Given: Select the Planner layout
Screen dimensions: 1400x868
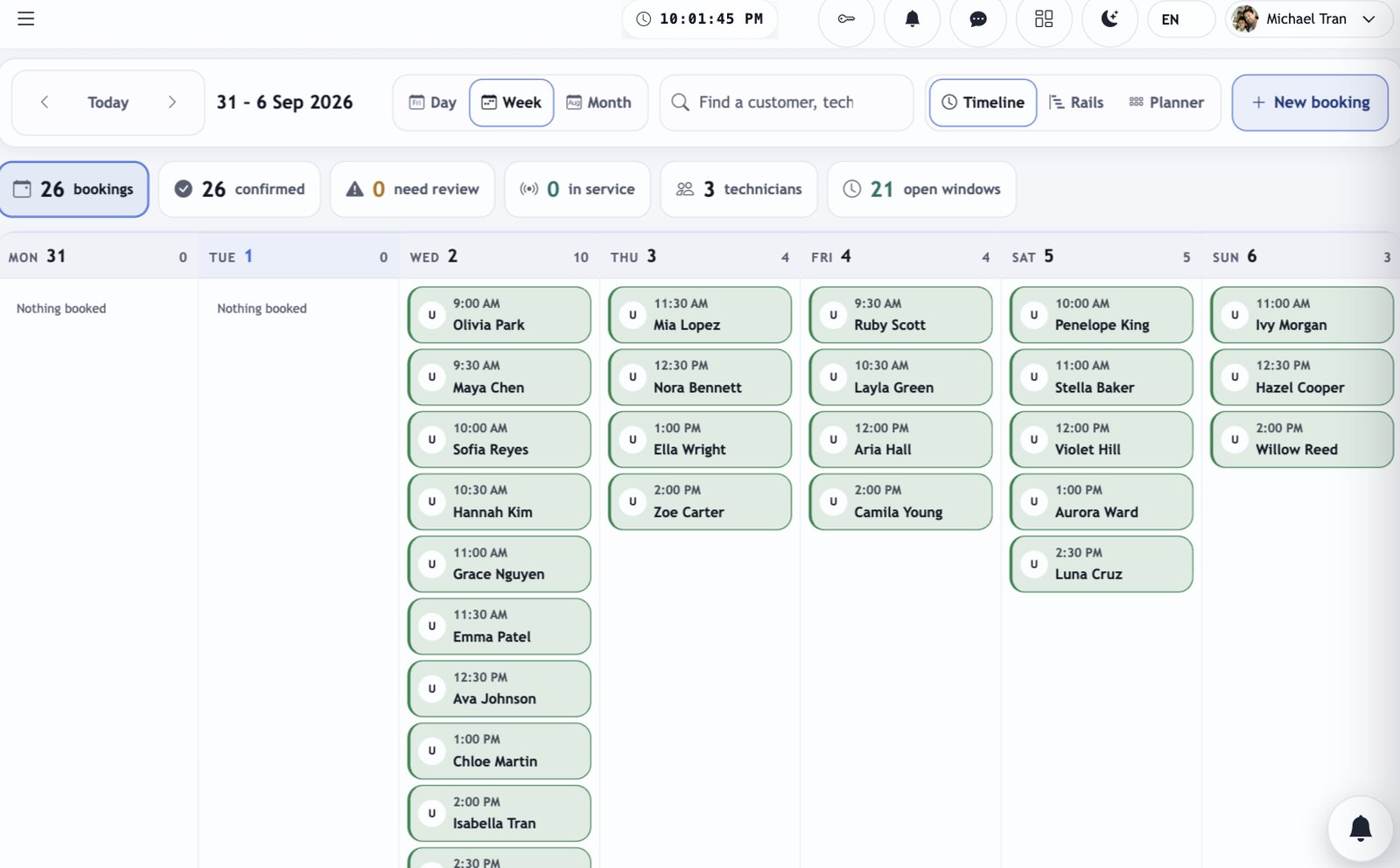Looking at the screenshot, I should coord(1166,102).
